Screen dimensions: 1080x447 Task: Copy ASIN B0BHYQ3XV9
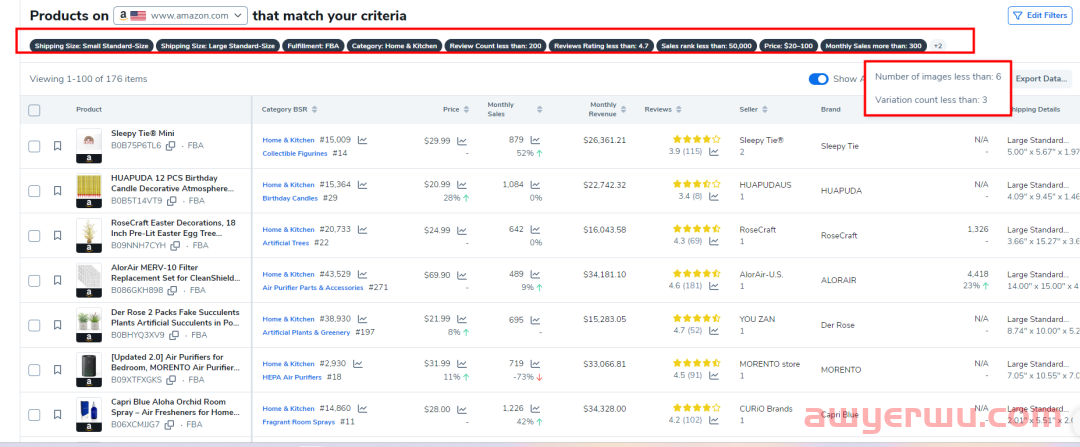(174, 335)
